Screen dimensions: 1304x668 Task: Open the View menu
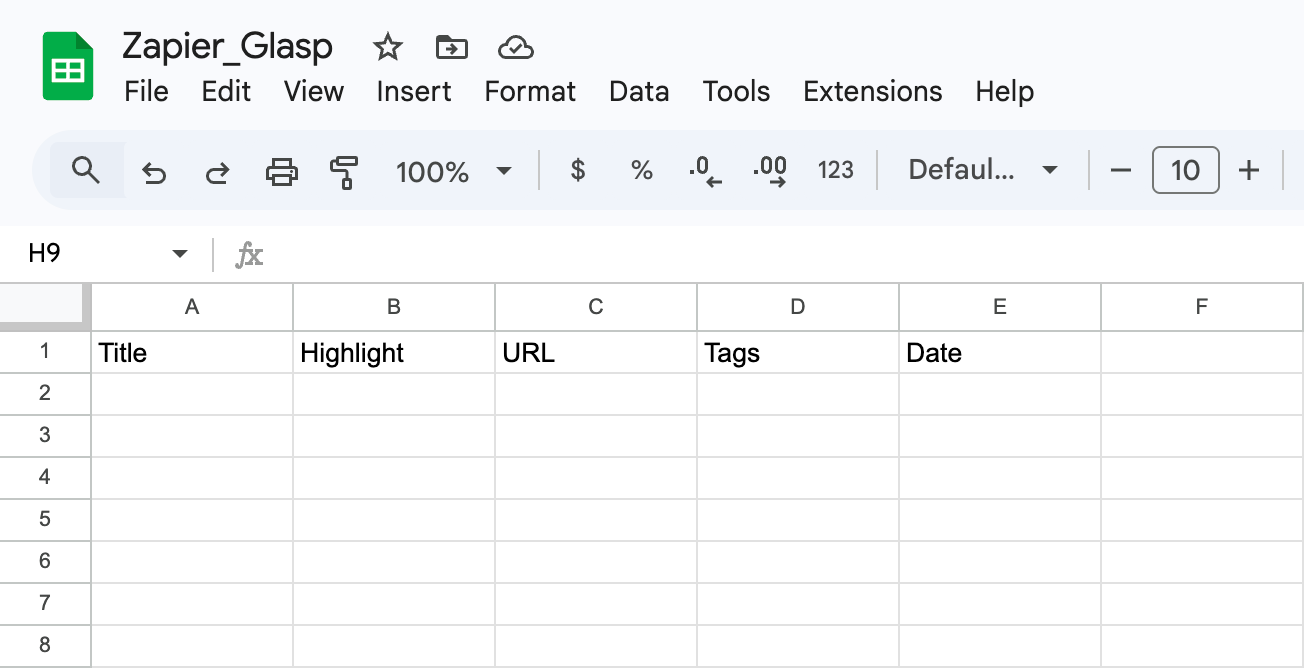[x=313, y=92]
